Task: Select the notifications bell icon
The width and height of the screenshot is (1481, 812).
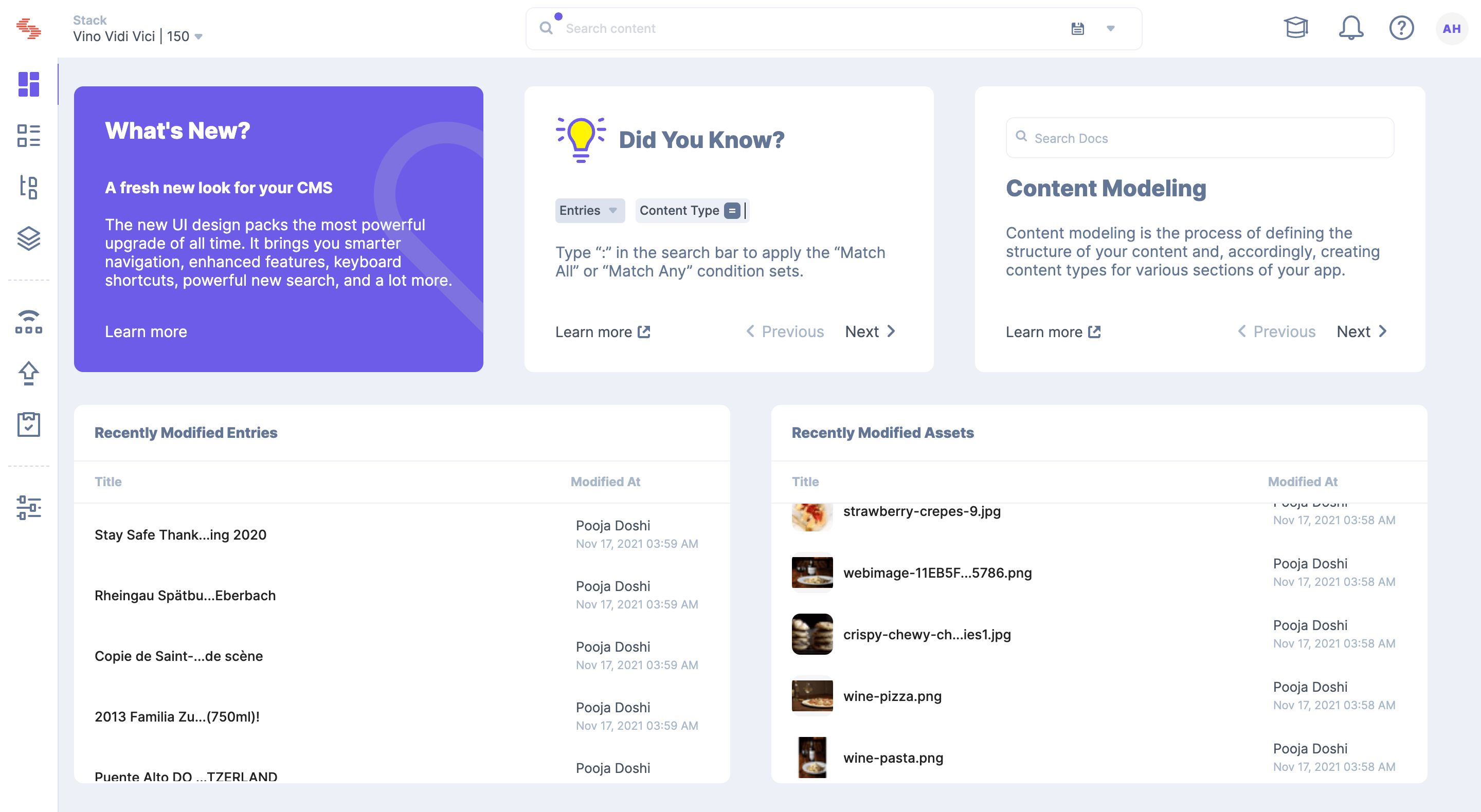Action: tap(1353, 28)
